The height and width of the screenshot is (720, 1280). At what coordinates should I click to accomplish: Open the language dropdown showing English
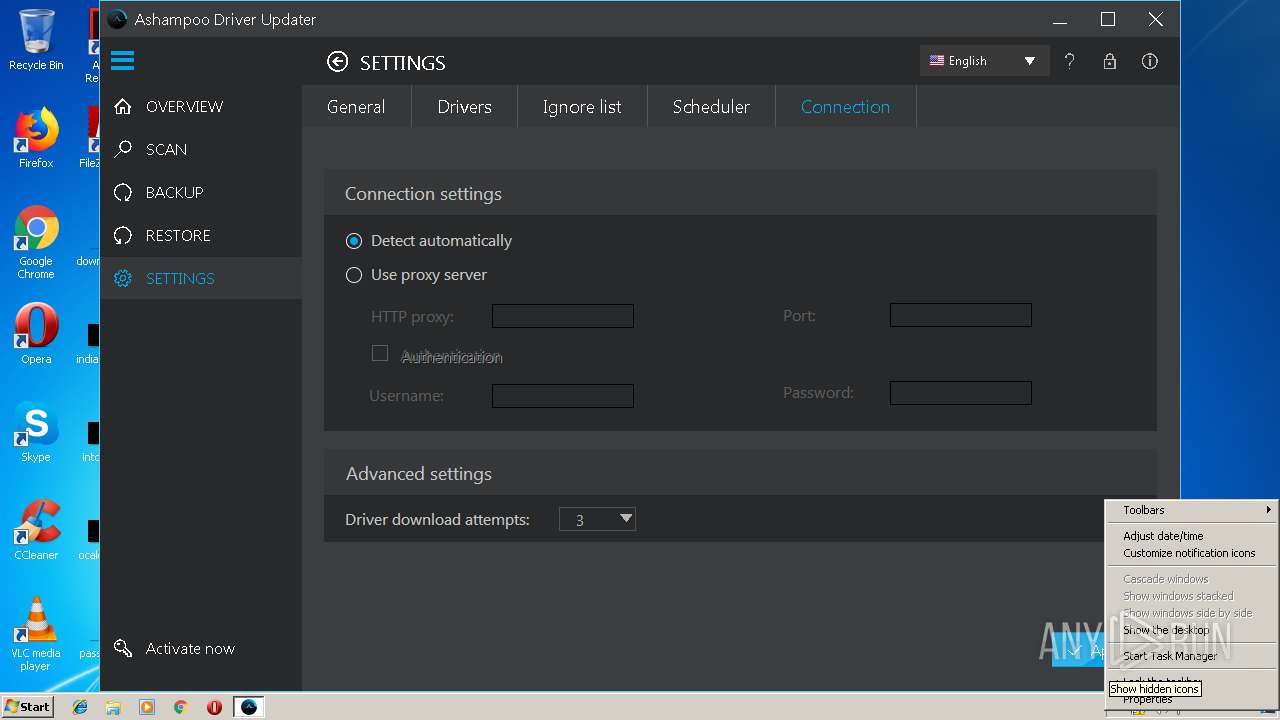(984, 61)
